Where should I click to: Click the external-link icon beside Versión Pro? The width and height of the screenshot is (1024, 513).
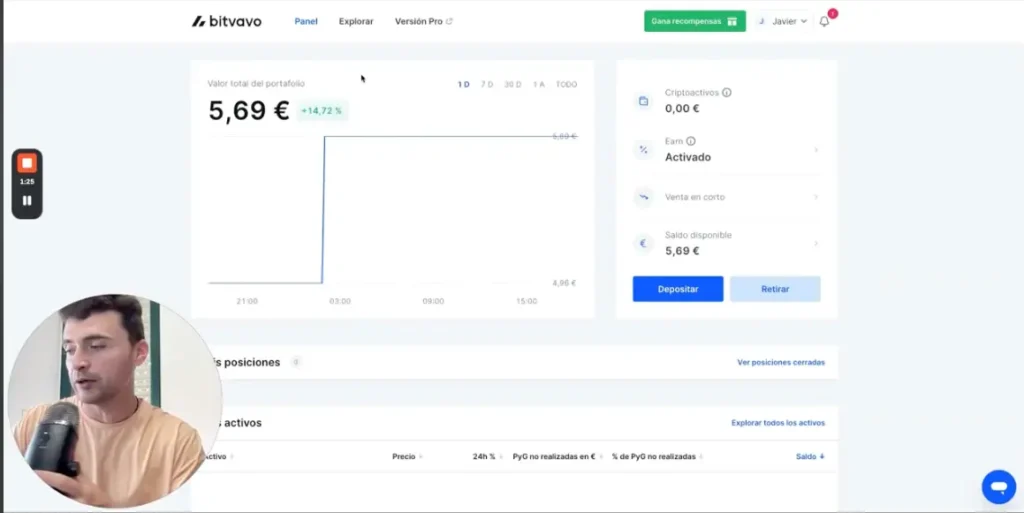tap(449, 22)
